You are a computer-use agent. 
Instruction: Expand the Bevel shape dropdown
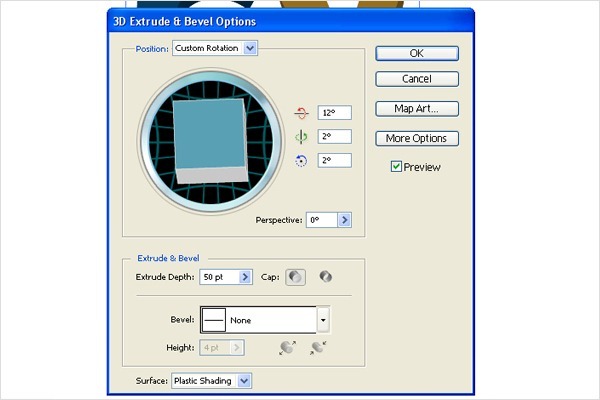tap(323, 320)
